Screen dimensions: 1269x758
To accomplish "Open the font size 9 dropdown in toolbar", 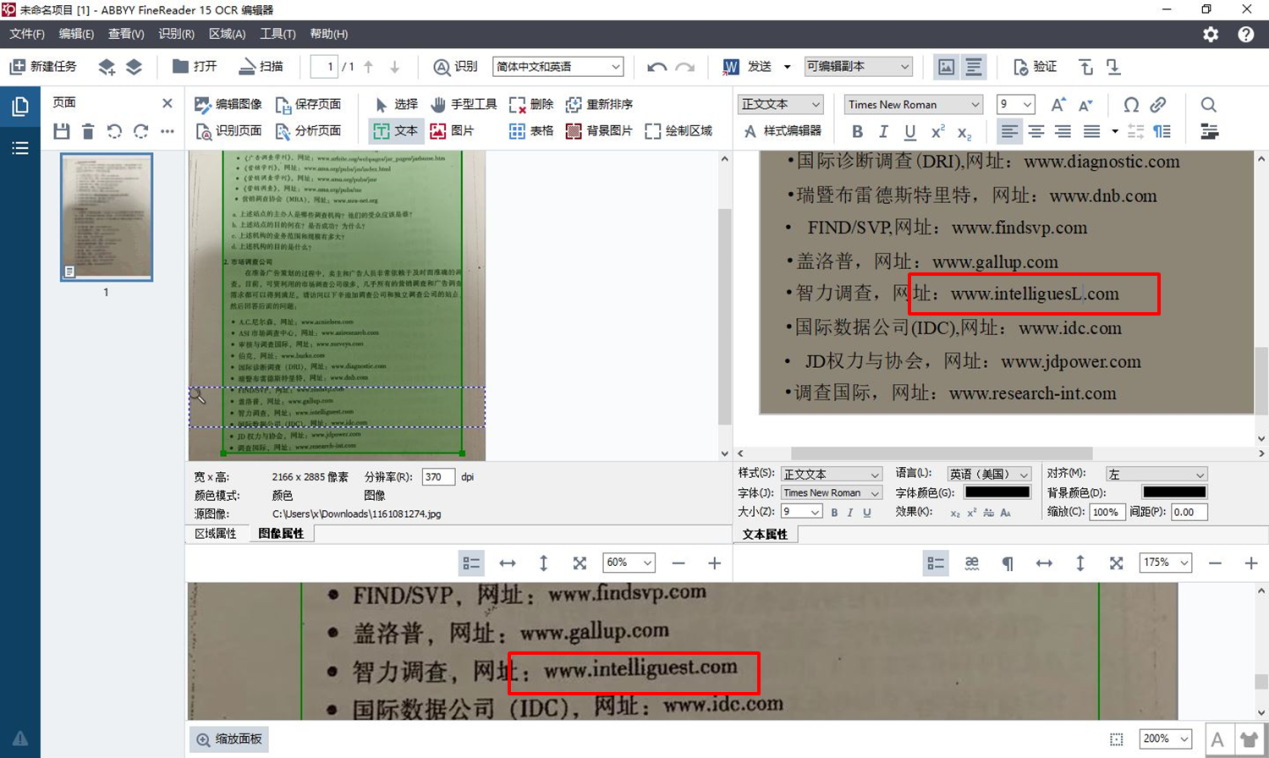I will click(1015, 104).
